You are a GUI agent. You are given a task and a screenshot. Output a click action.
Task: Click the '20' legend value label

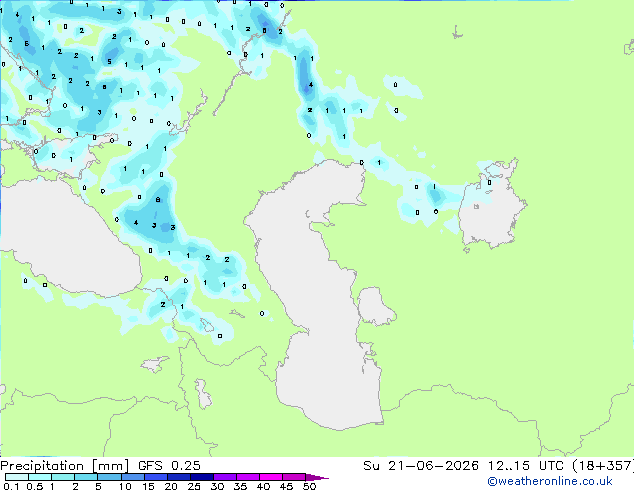point(171,486)
